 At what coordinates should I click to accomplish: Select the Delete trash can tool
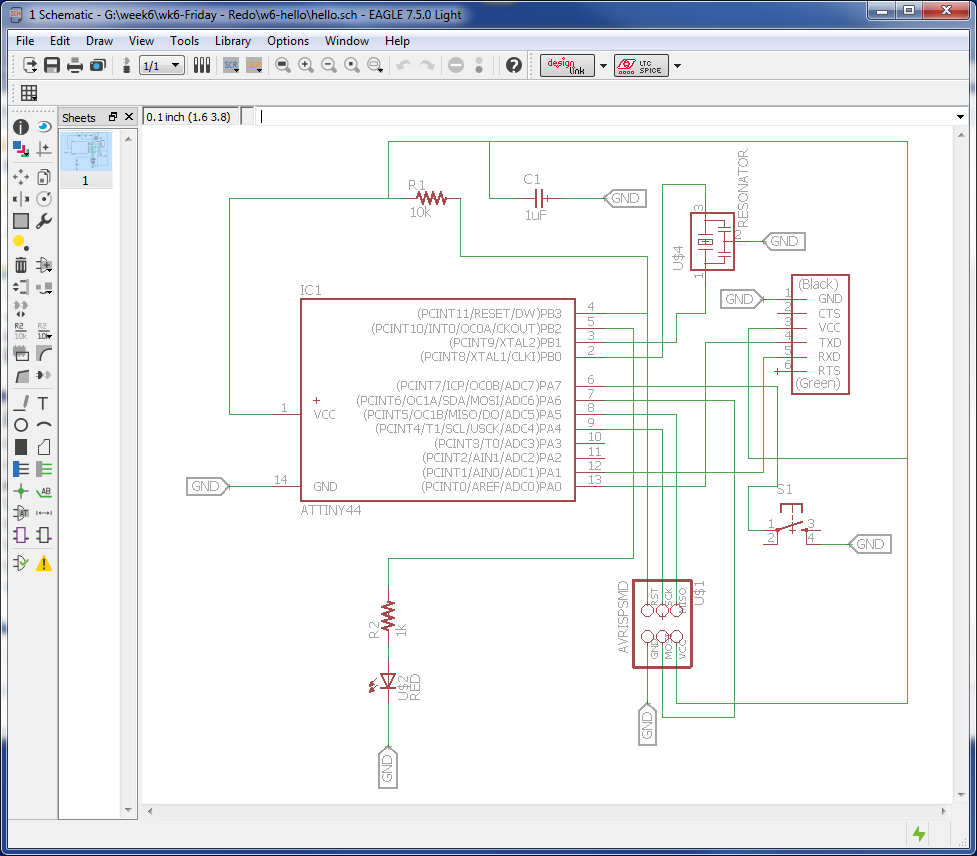pyautogui.click(x=21, y=265)
